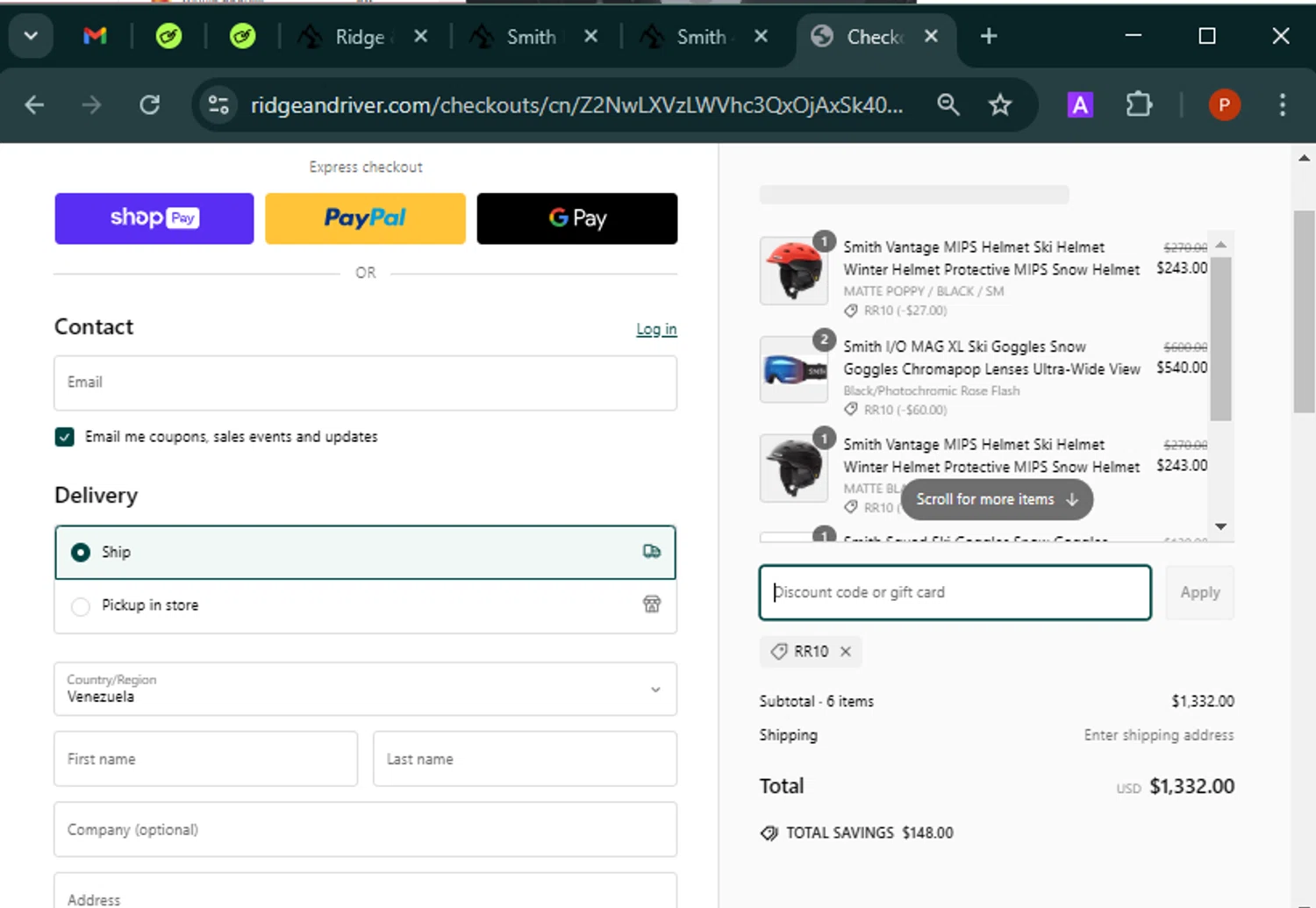Image resolution: width=1316 pixels, height=908 pixels.
Task: Go forward to next page
Action: pos(91,105)
